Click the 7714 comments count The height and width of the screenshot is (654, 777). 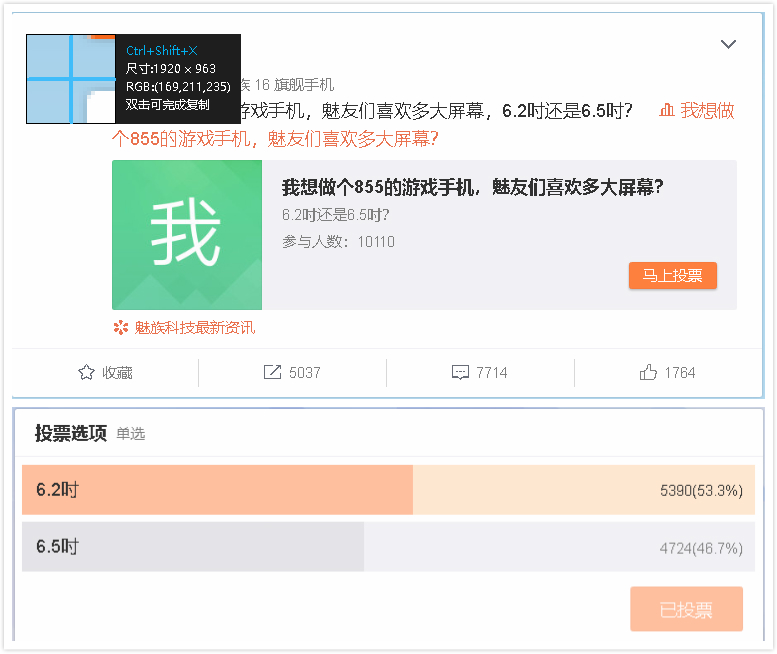click(492, 373)
